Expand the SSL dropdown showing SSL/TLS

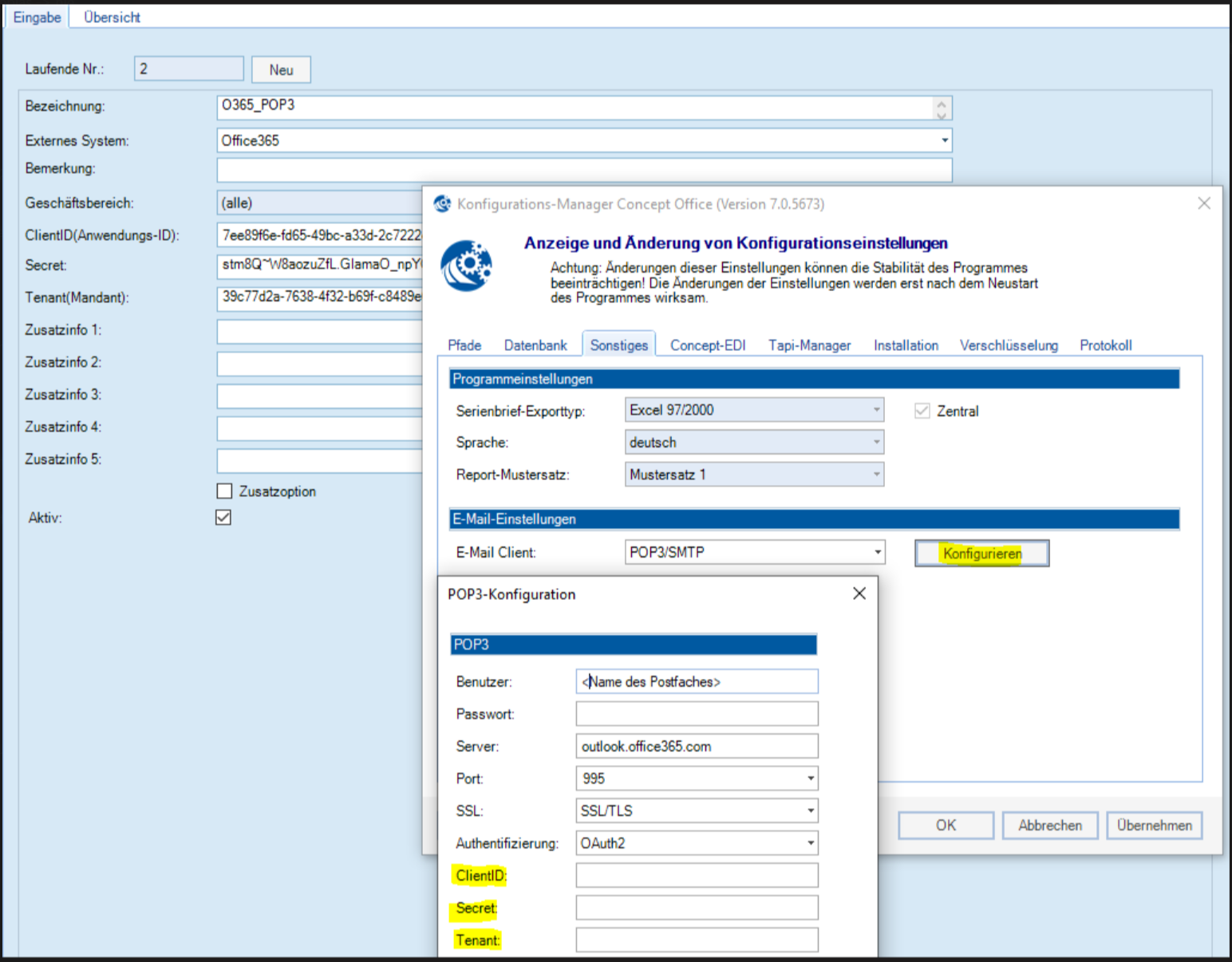click(810, 810)
